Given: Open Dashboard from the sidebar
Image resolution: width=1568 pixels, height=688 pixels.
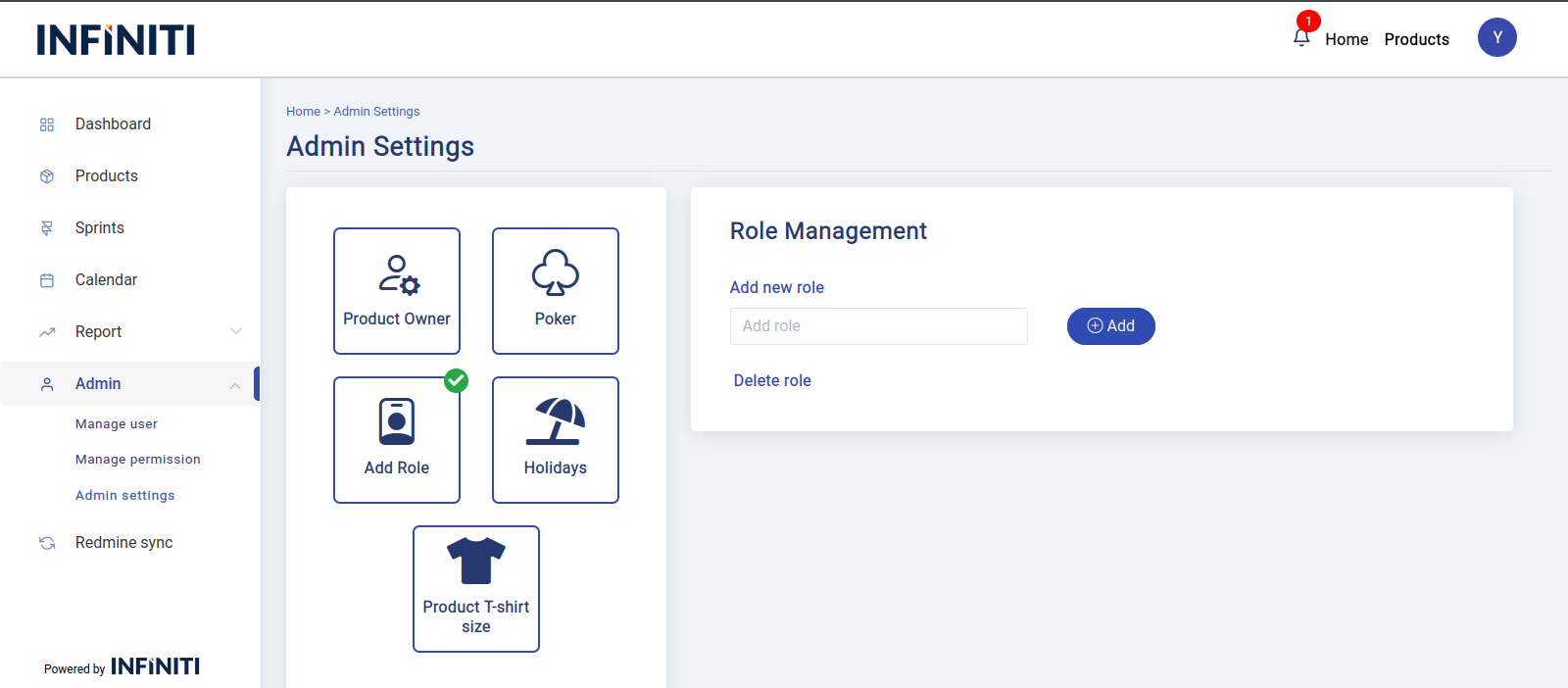Looking at the screenshot, I should point(113,124).
